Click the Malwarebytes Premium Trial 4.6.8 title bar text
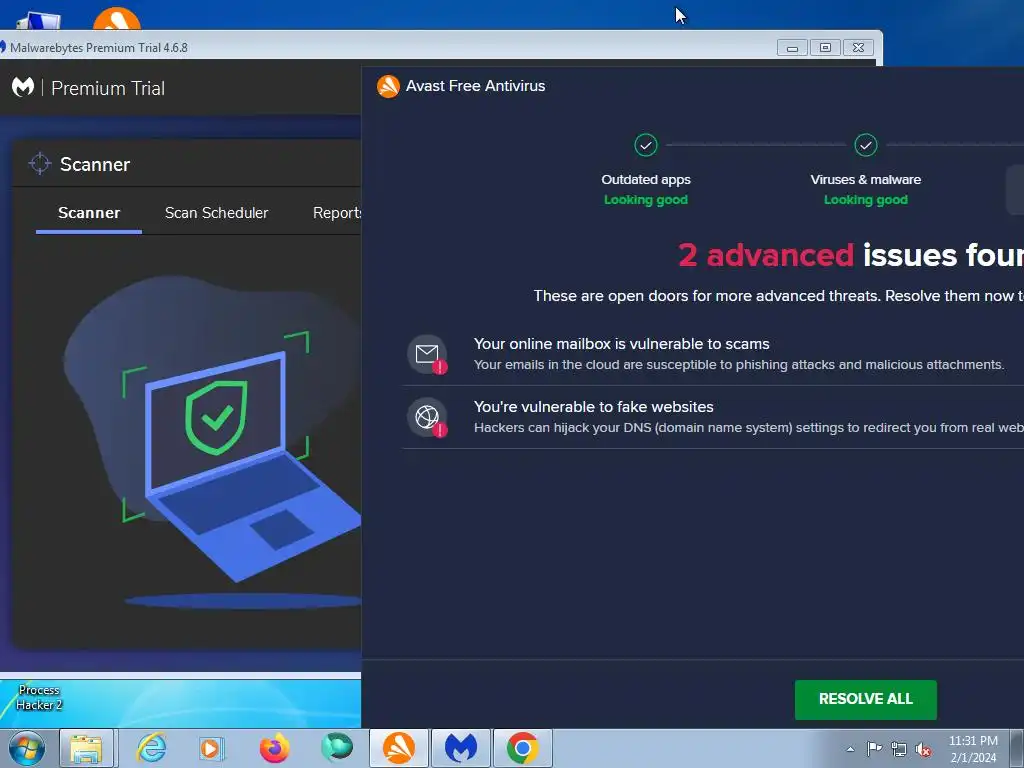This screenshot has height=768, width=1024. [99, 48]
